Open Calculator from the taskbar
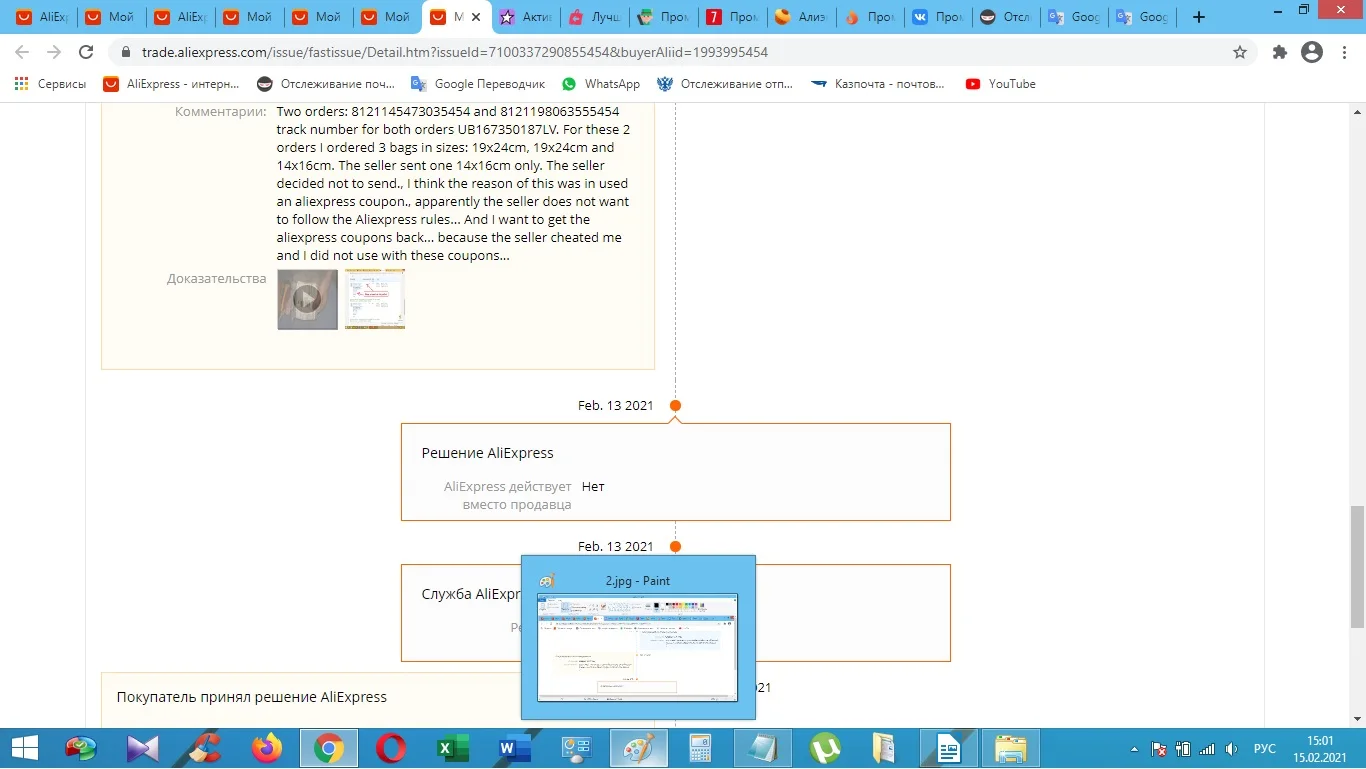Image resolution: width=1366 pixels, height=769 pixels. tap(699, 748)
